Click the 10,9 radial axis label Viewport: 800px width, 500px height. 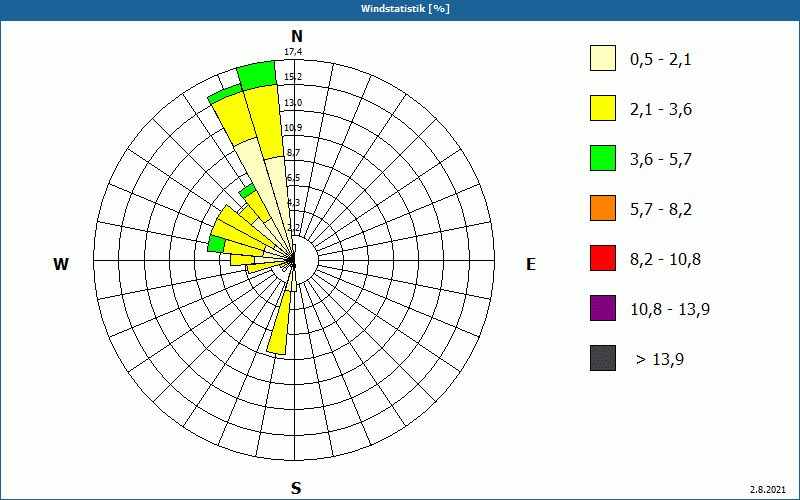tap(293, 127)
